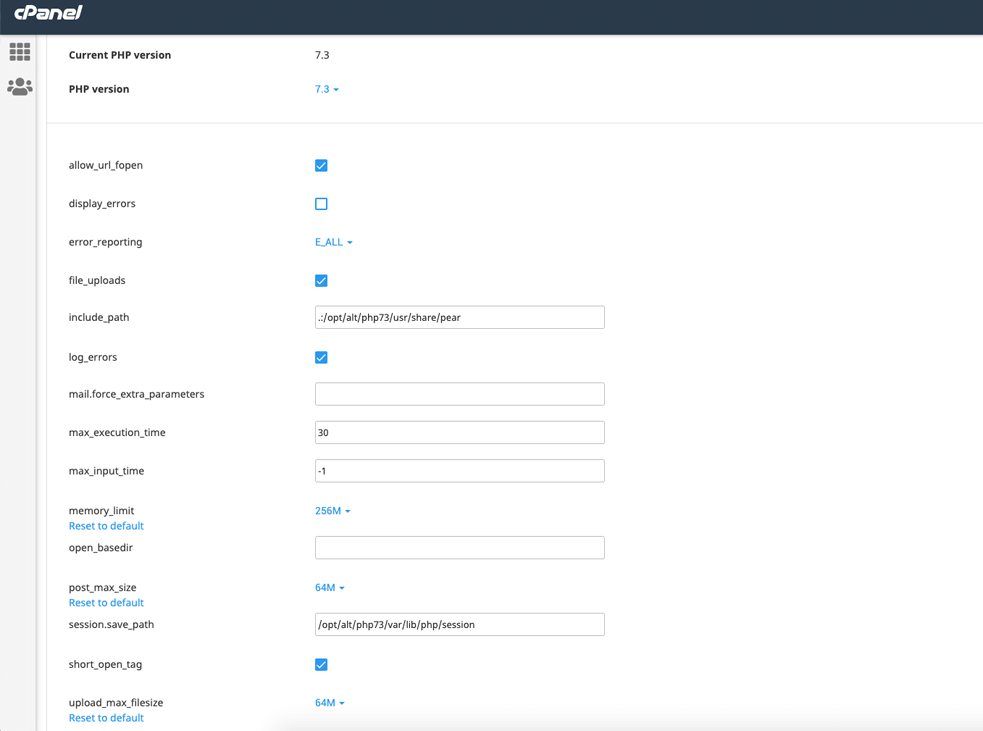Enable display_errors checkbox
Viewport: 983px width, 731px height.
click(x=321, y=203)
